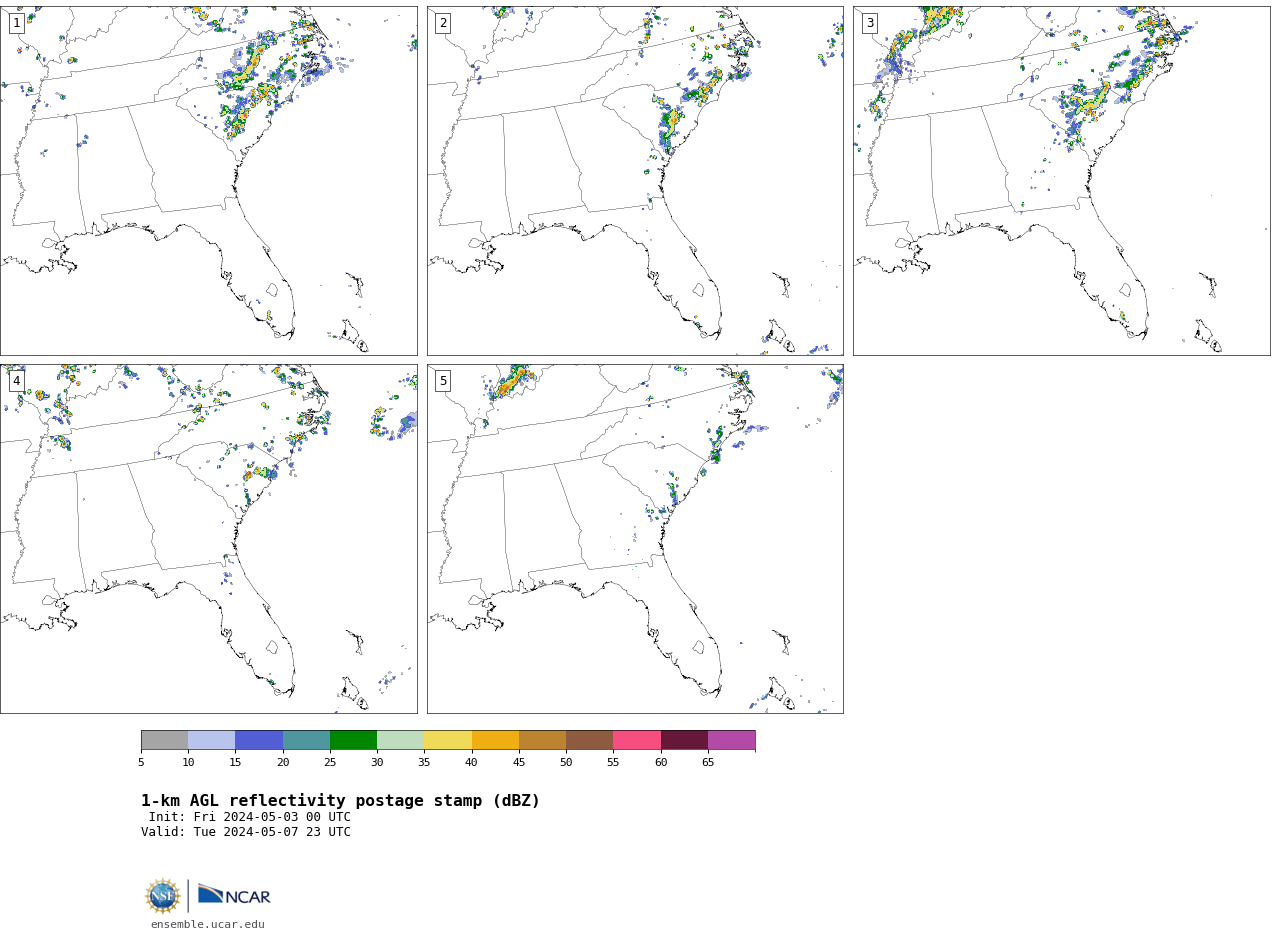The image size is (1280, 936).
Task: Click the member number 4 label box
Action: 16,381
